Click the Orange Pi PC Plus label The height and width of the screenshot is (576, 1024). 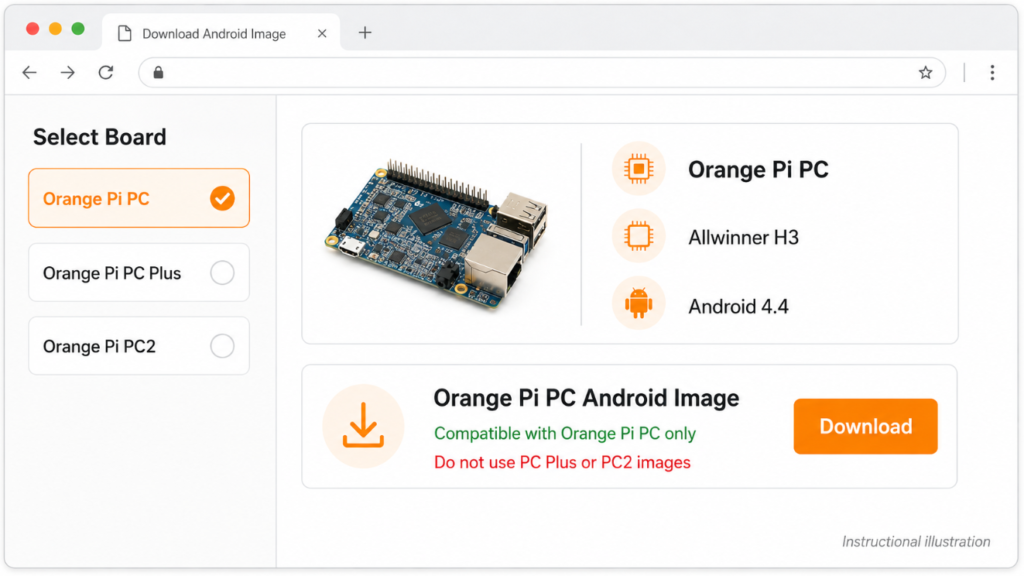point(112,273)
